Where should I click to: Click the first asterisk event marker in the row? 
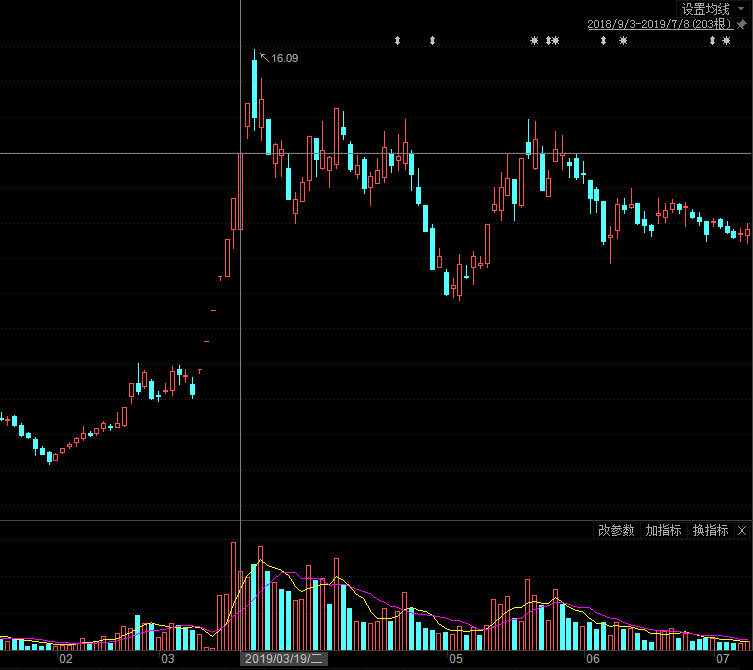pos(534,40)
